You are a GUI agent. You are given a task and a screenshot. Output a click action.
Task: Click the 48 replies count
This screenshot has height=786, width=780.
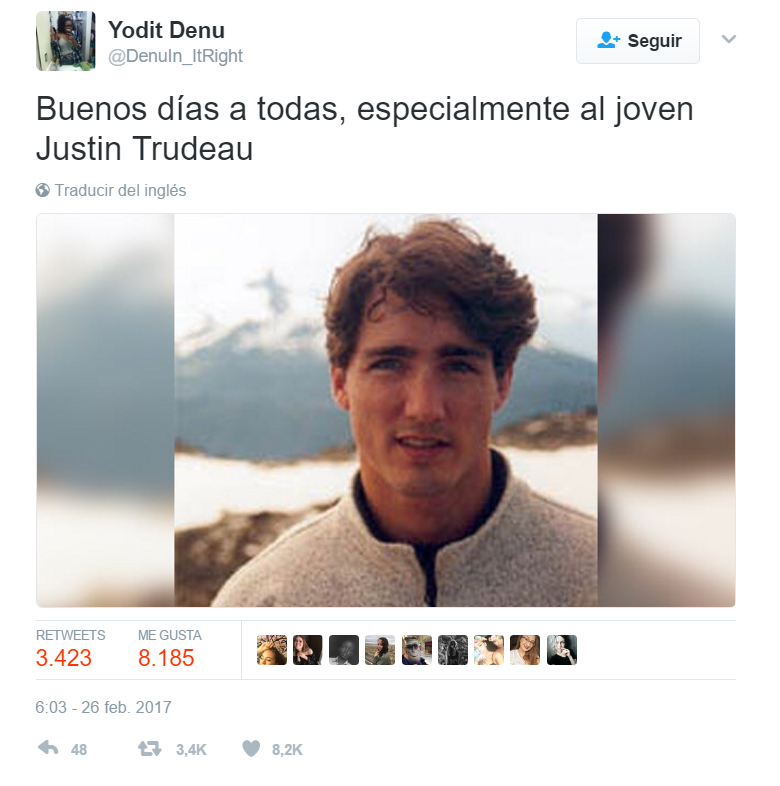tap(79, 749)
